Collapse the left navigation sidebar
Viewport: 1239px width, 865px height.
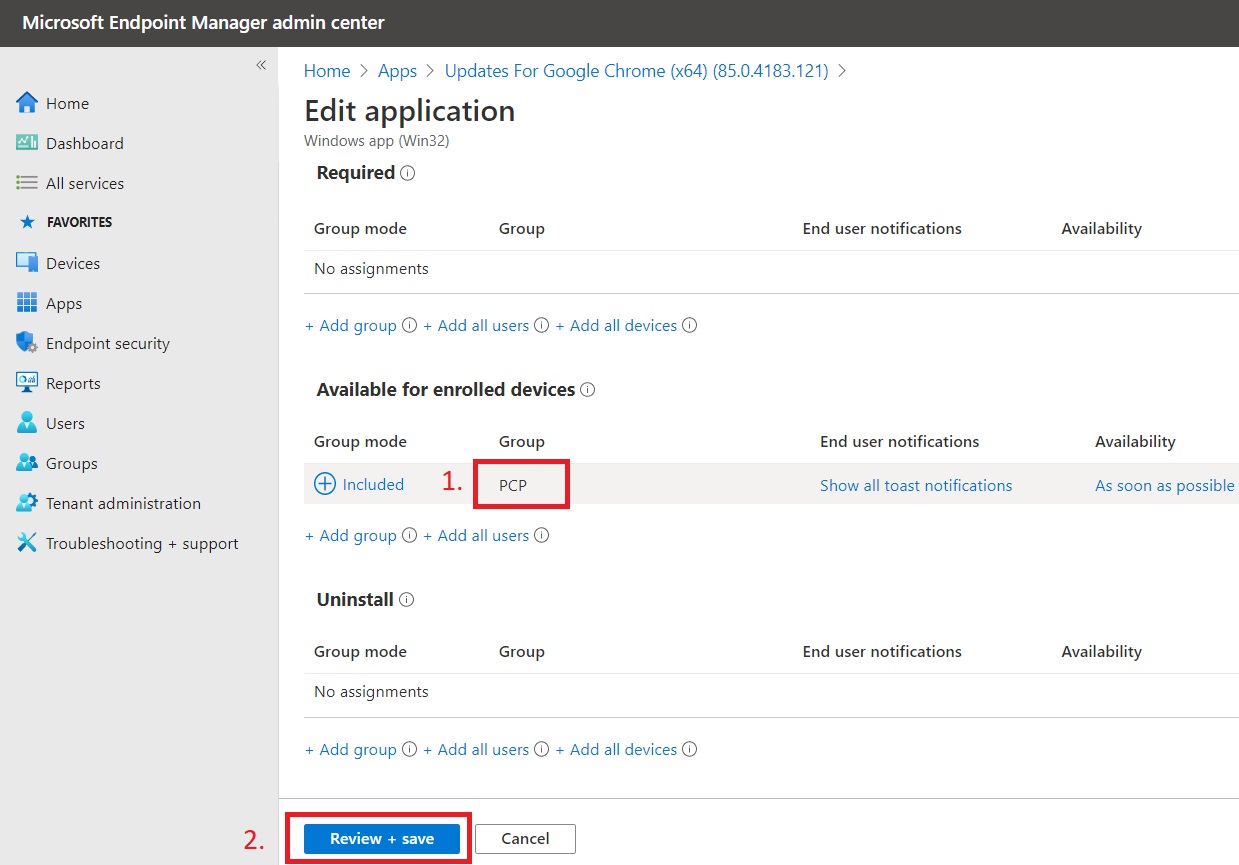pos(261,65)
